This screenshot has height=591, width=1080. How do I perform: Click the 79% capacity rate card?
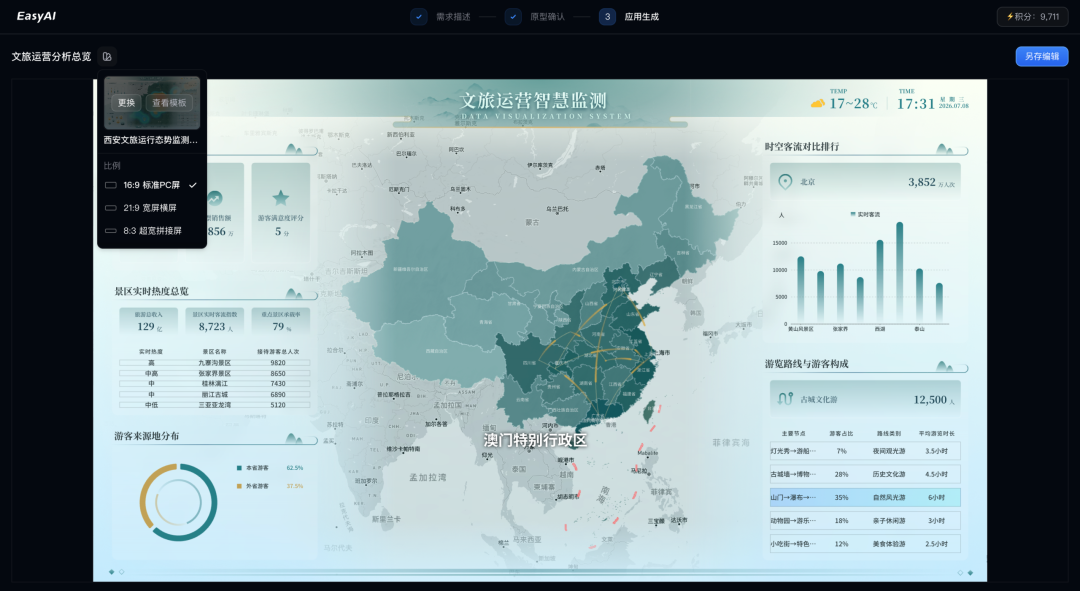pos(280,322)
